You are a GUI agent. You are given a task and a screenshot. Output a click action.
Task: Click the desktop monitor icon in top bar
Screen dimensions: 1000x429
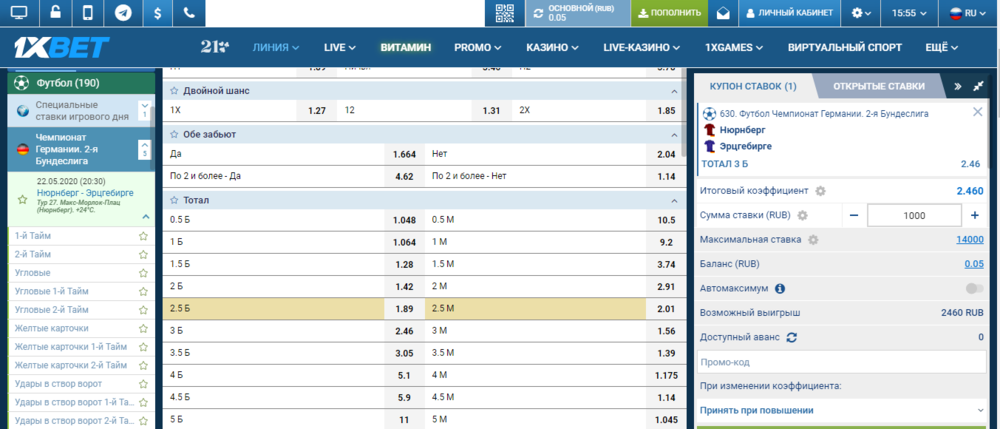(x=20, y=13)
